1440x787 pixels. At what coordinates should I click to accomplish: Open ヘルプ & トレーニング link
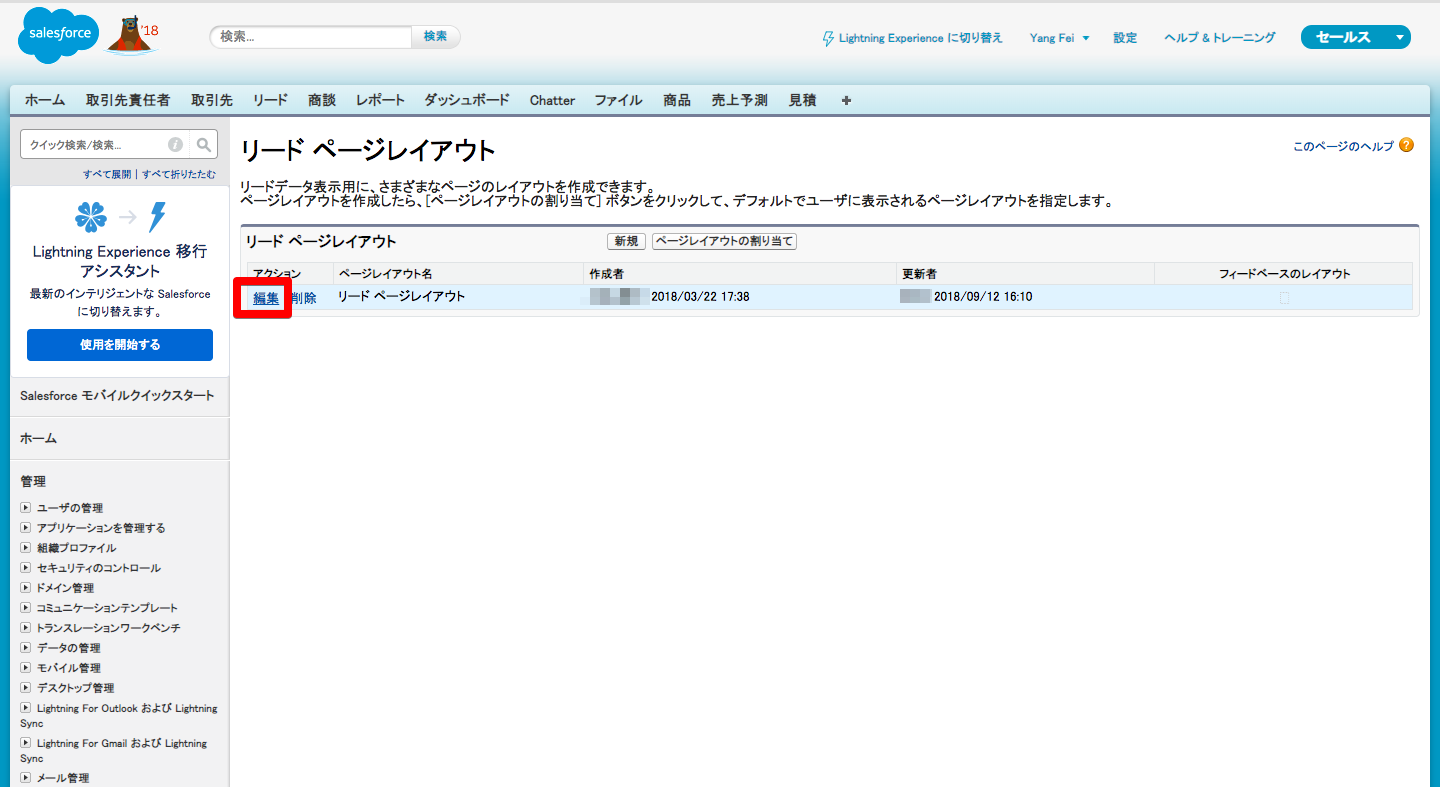click(1220, 38)
